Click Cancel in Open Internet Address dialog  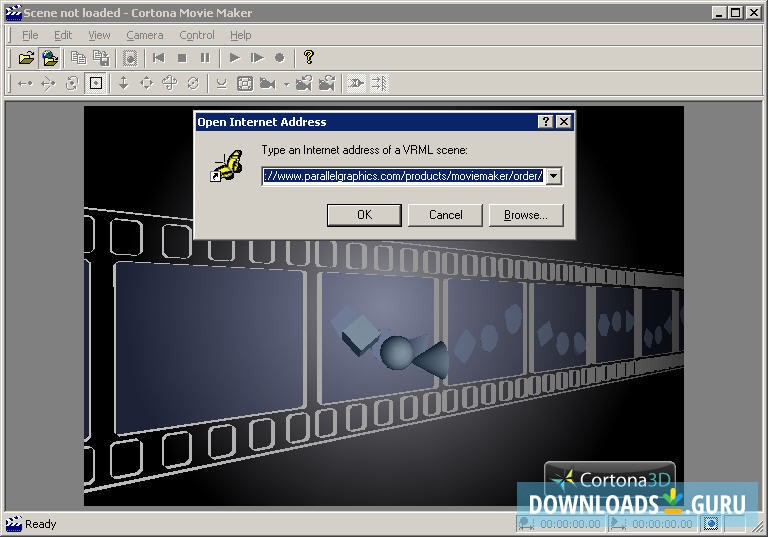445,215
